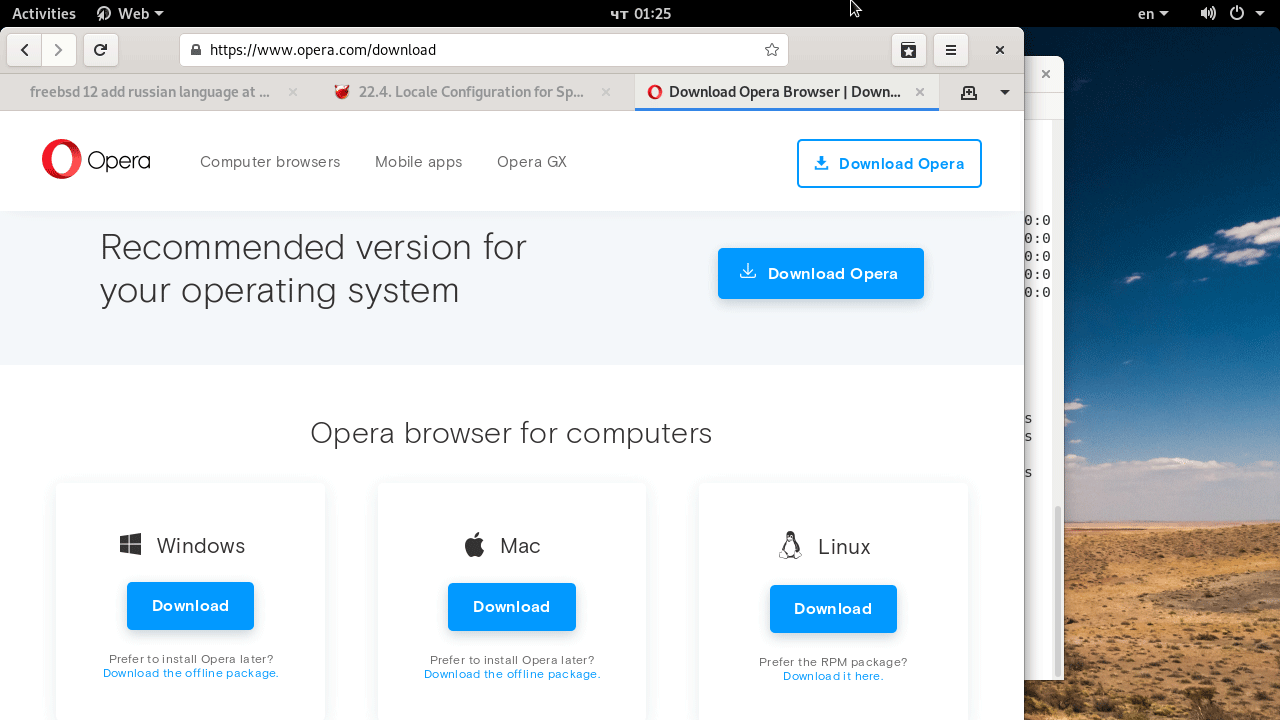Open new tab with tab icon

coord(968,92)
